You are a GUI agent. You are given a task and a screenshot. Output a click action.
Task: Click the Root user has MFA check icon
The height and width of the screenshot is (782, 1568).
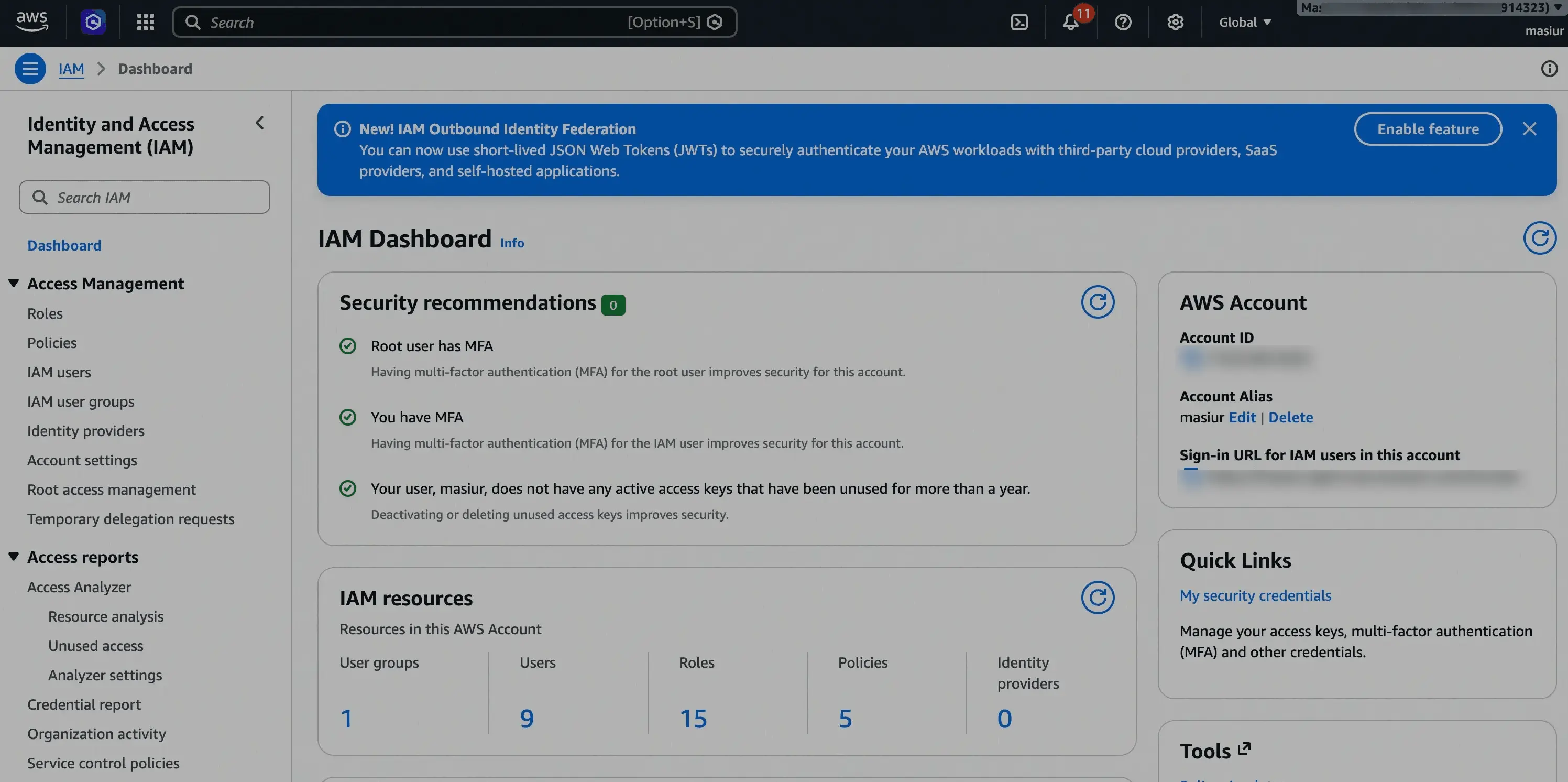[x=347, y=346]
